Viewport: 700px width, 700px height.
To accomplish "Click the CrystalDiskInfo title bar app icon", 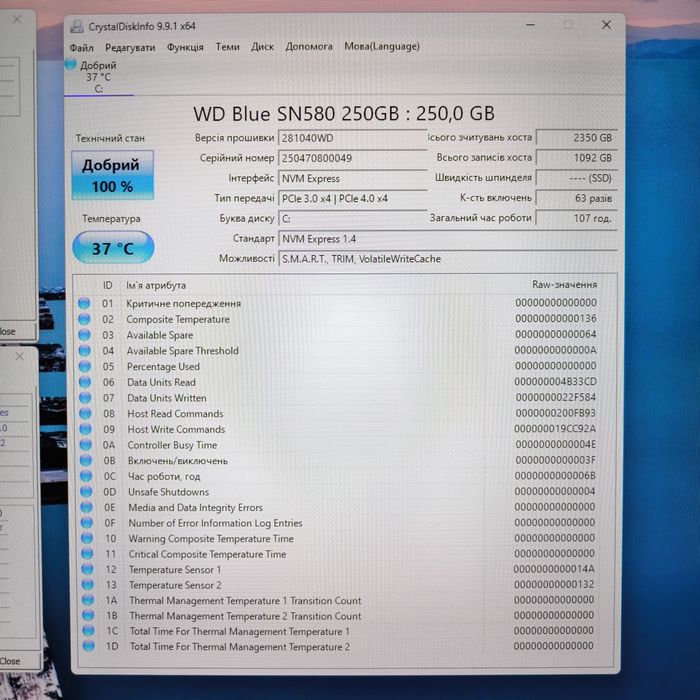I will tap(77, 26).
